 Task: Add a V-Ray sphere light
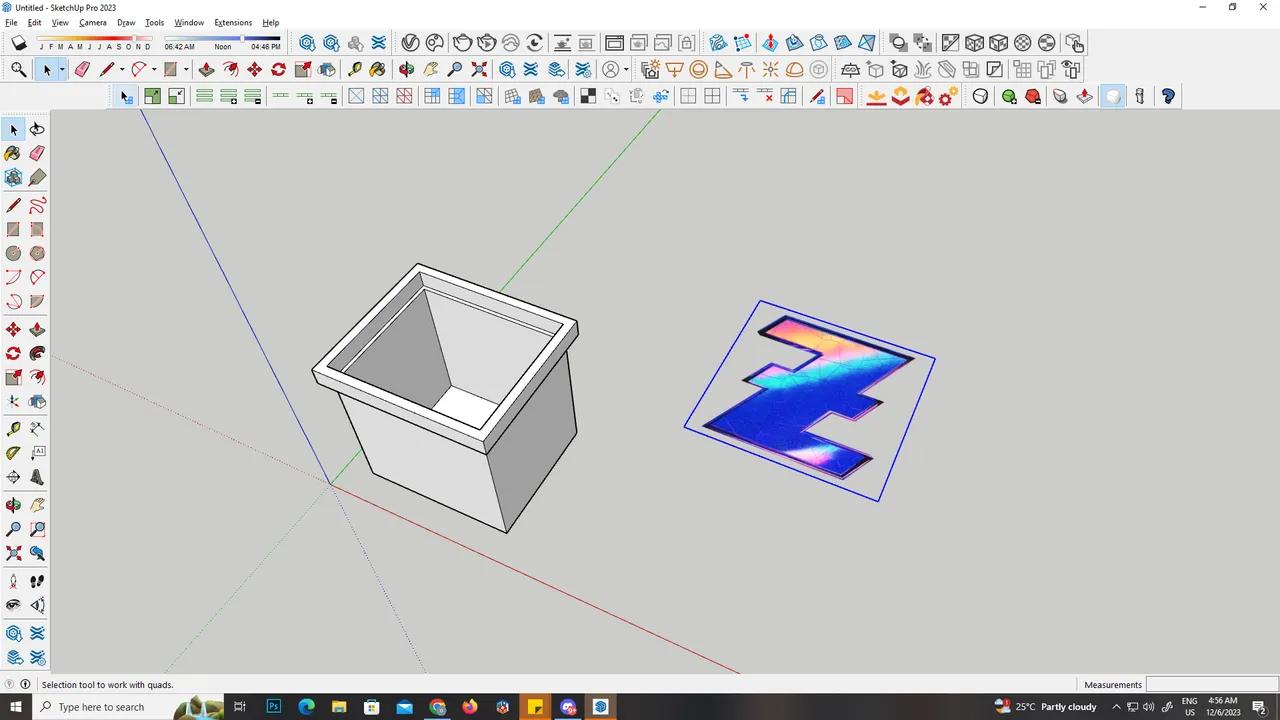[x=699, y=69]
